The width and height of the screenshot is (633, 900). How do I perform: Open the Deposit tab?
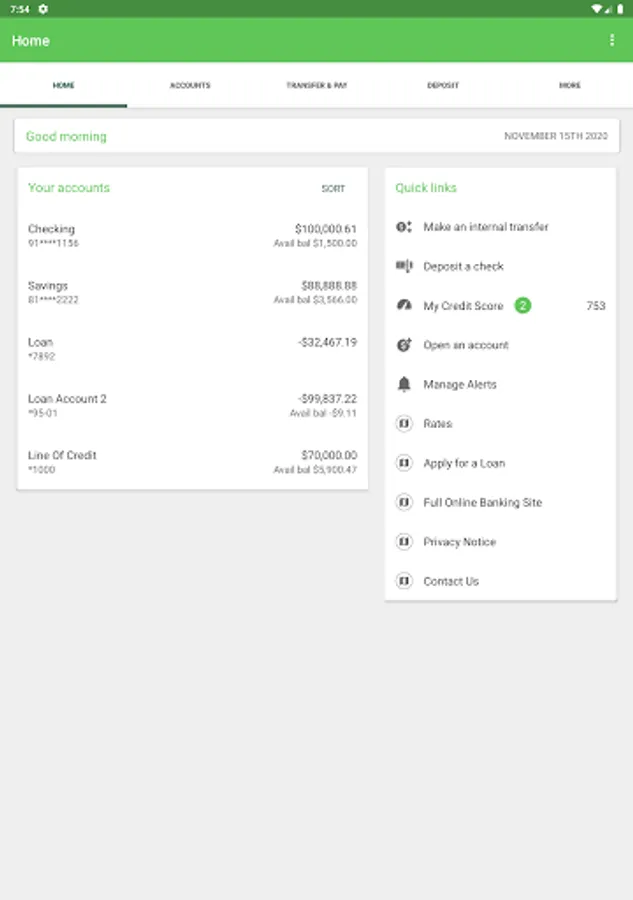tap(443, 85)
